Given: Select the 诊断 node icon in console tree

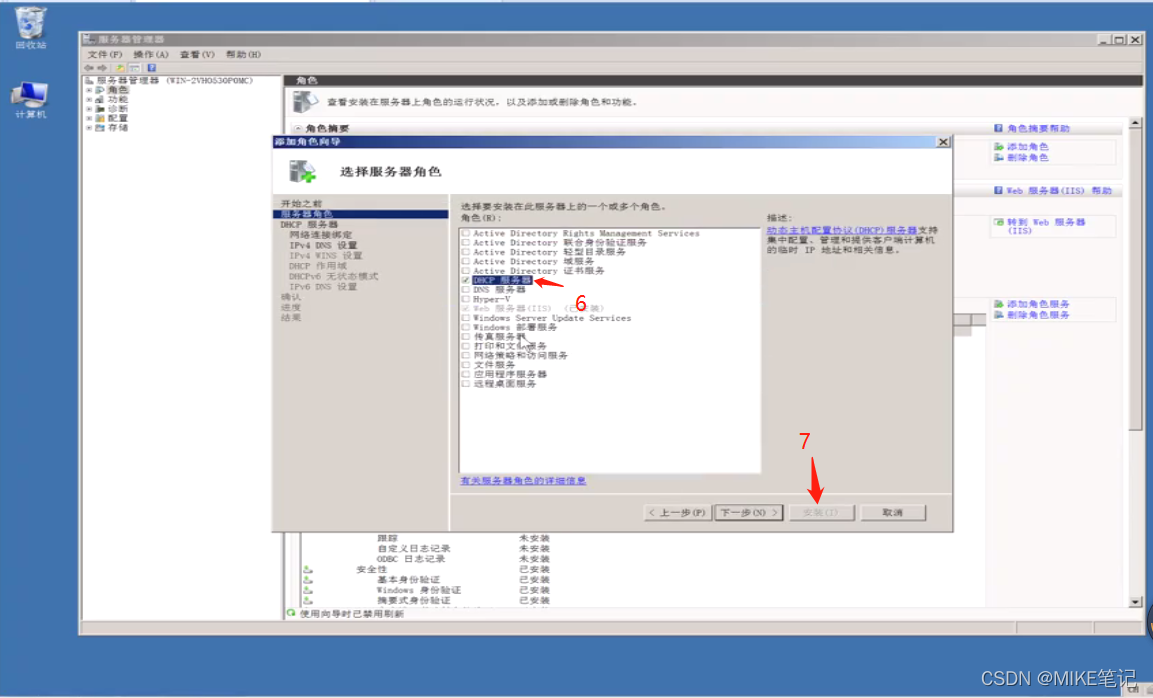Looking at the screenshot, I should pos(100,109).
